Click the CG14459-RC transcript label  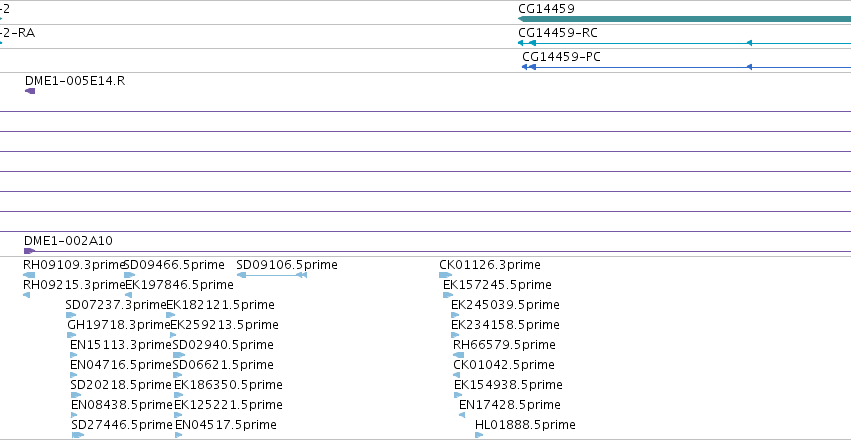(558, 33)
